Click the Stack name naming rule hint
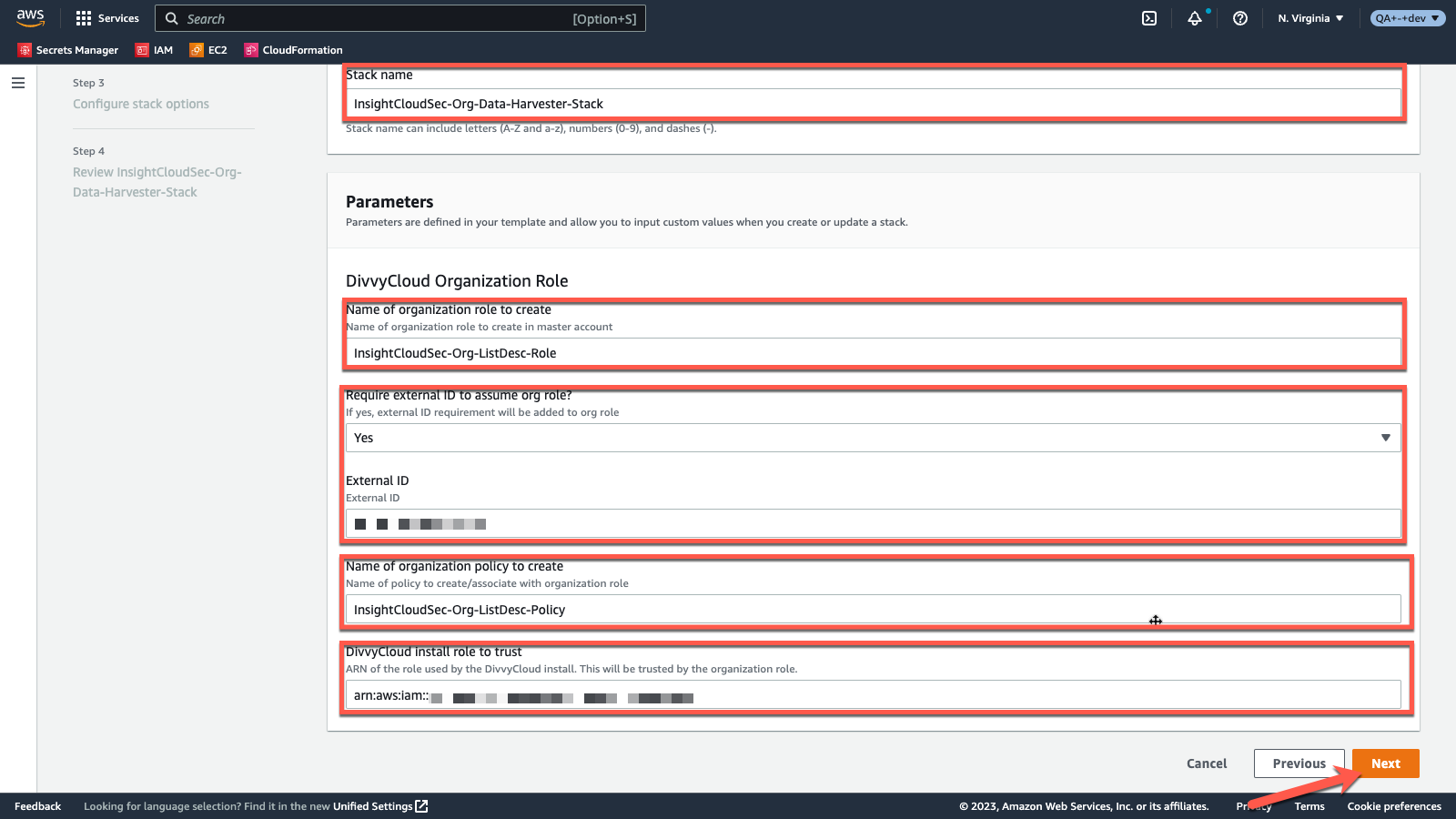Screen dimensions: 1456x819 click(x=531, y=128)
